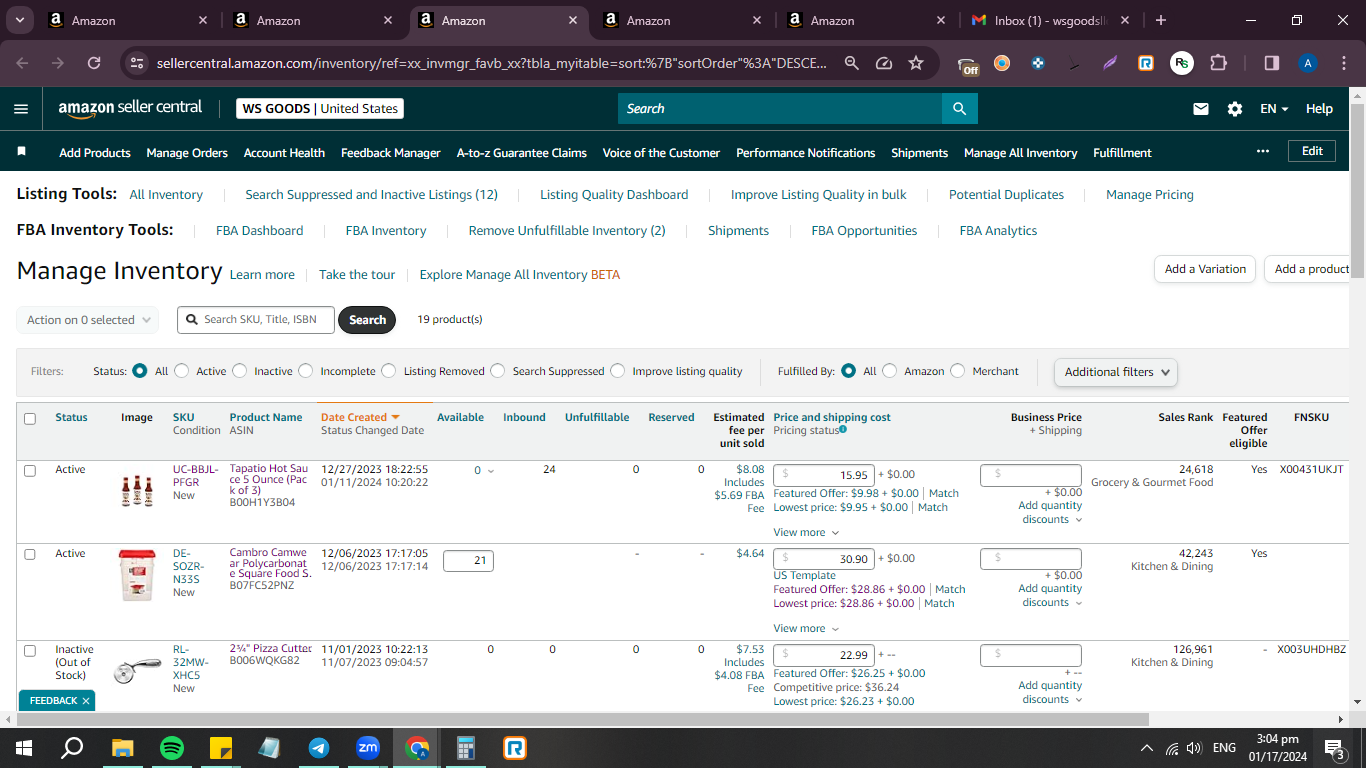This screenshot has height=768, width=1366.
Task: Open Feedback Manager in the nav bar
Action: pos(390,153)
